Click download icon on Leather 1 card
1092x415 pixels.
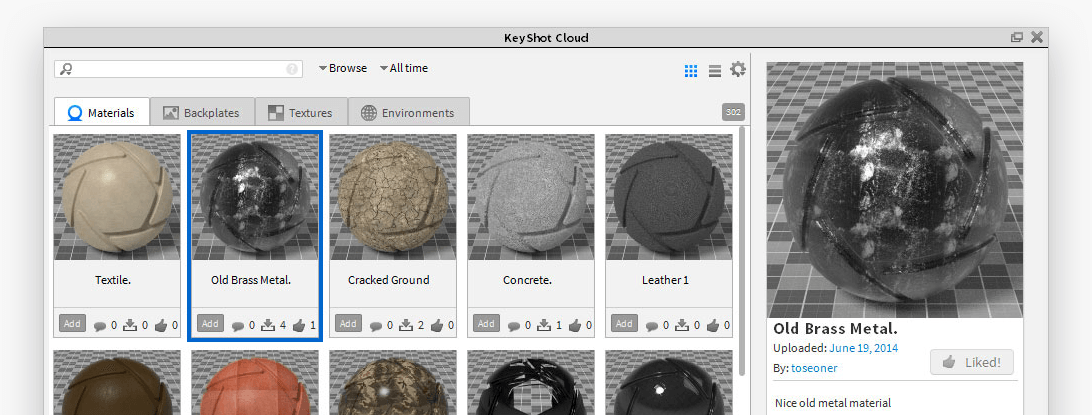682,324
